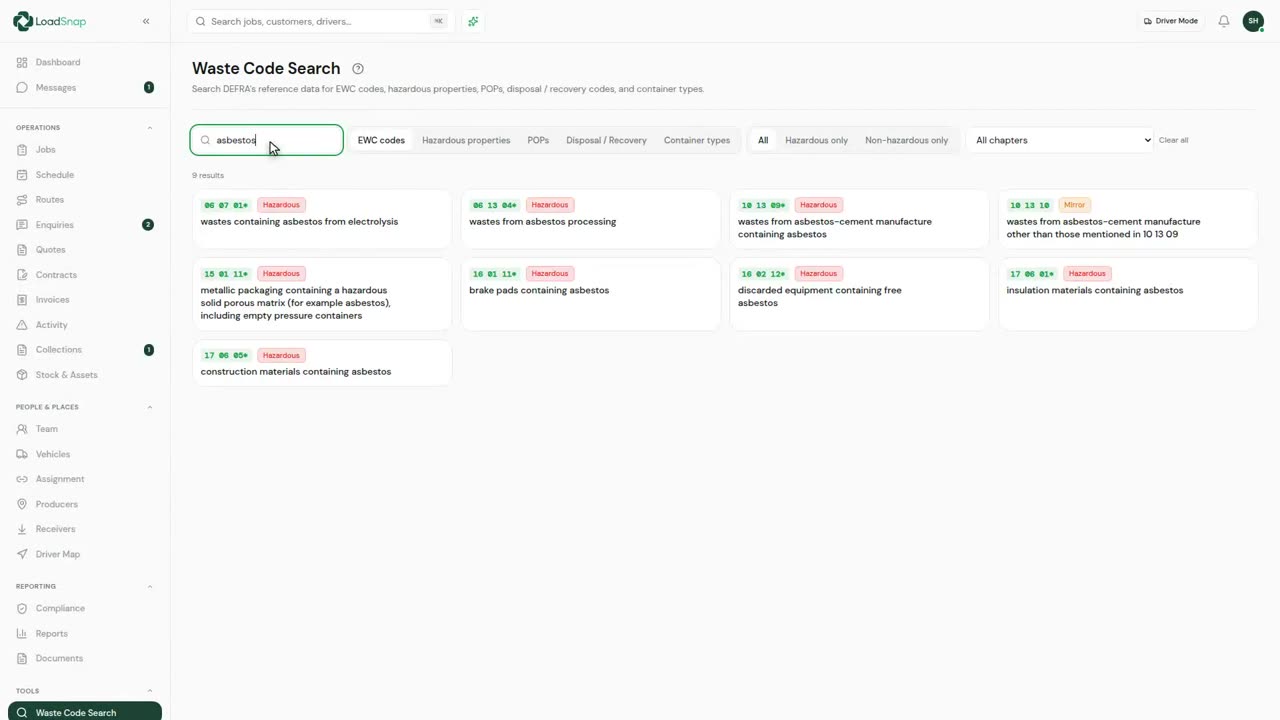The width and height of the screenshot is (1280, 720).
Task: Click the SH user avatar
Action: pos(1253,21)
